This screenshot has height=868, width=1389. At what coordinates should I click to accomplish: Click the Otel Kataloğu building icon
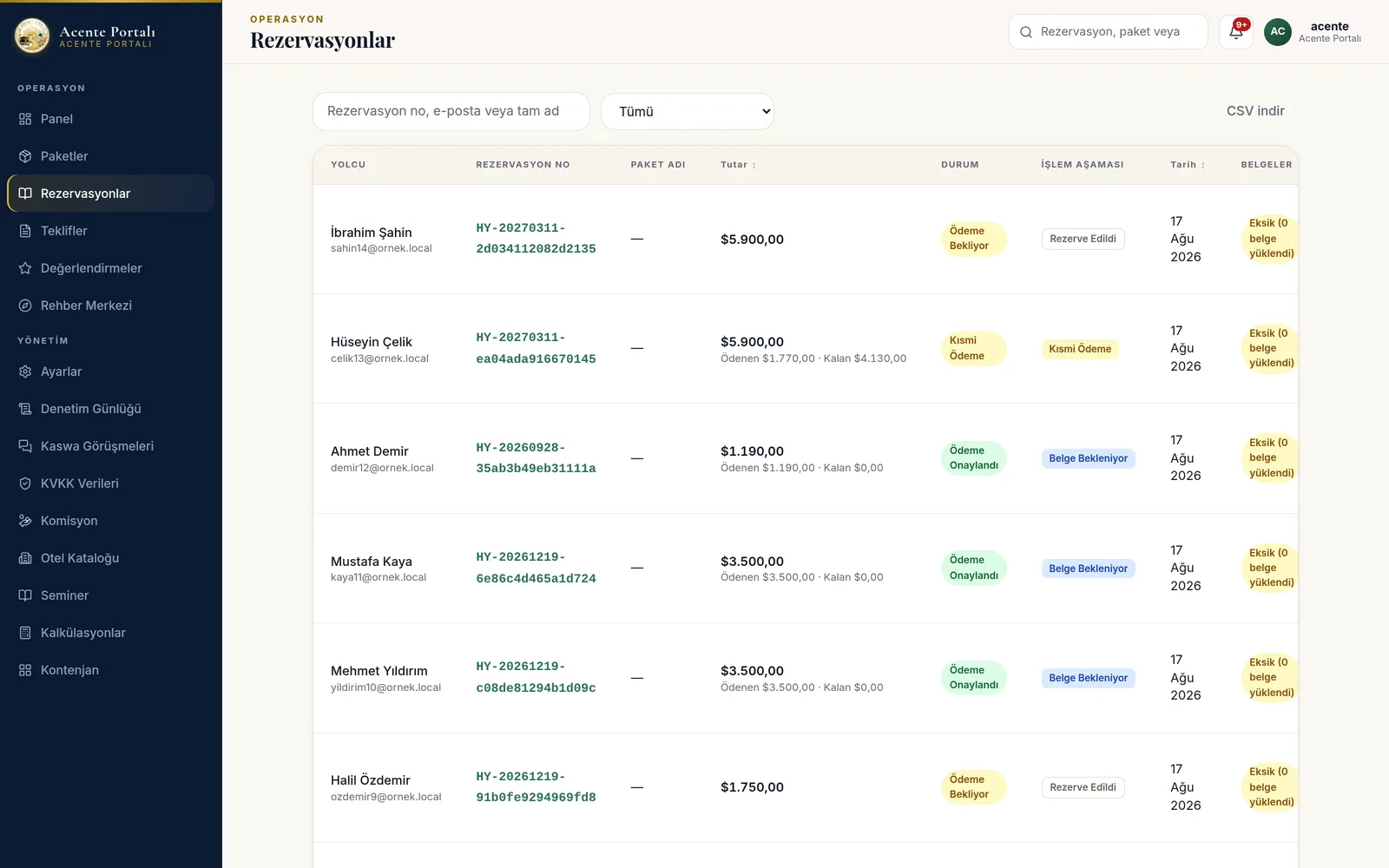click(x=25, y=558)
